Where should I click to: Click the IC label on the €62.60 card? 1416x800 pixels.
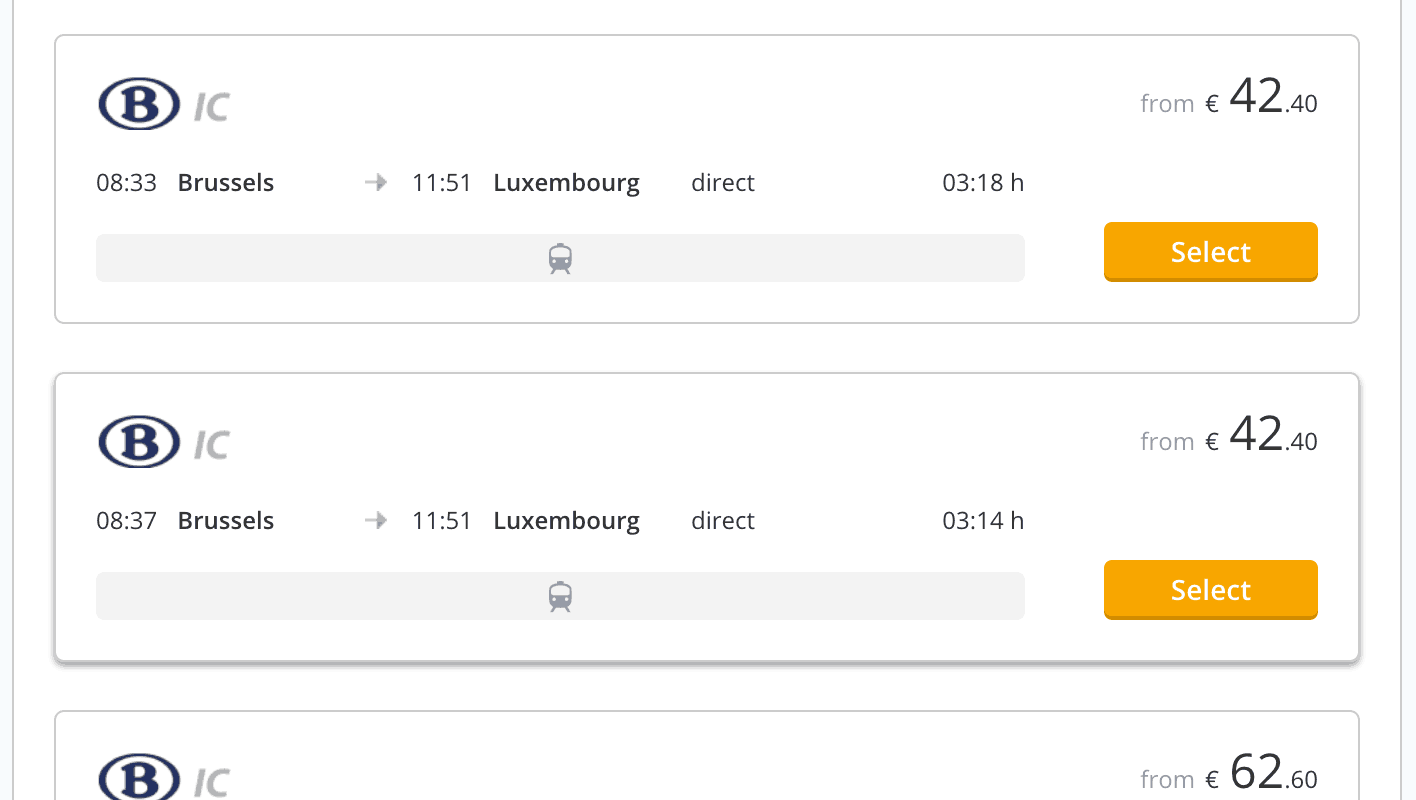[x=212, y=782]
